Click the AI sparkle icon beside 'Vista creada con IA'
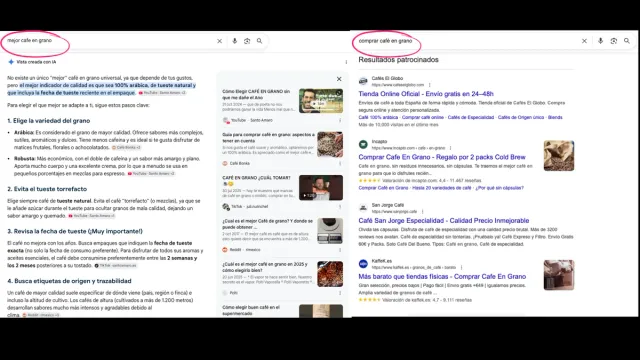This screenshot has width=640, height=360. [11, 62]
